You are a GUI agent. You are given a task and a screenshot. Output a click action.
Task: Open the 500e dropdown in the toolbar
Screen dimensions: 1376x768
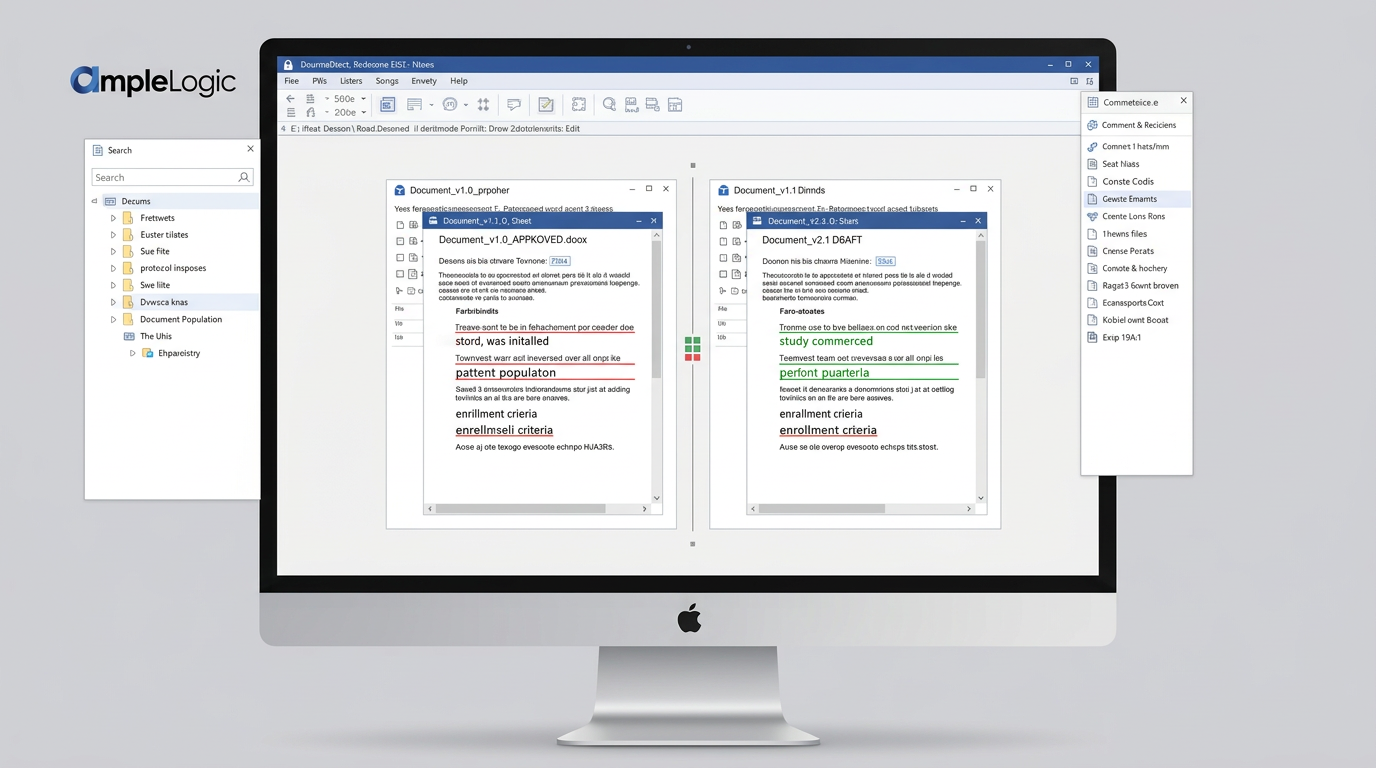(363, 99)
